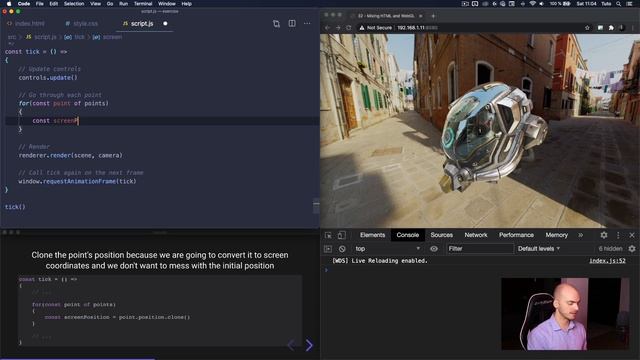Split the editor with the split icon
Screen dimensions: 640x360
click(292, 23)
